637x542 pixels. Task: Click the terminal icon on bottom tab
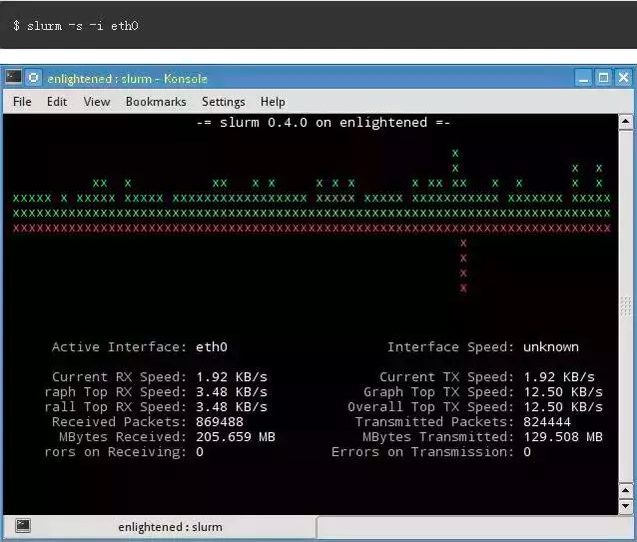tap(23, 526)
